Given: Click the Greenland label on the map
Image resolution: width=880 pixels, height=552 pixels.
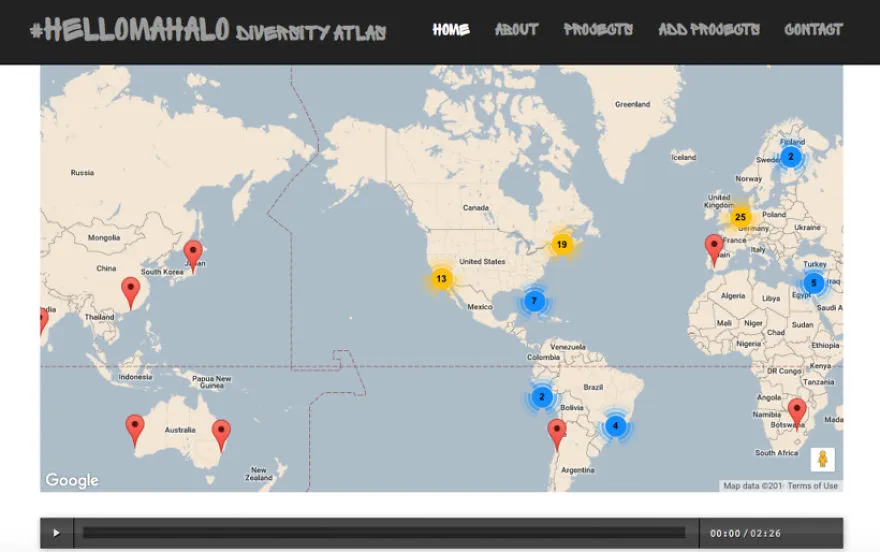Looking at the screenshot, I should [x=632, y=104].
